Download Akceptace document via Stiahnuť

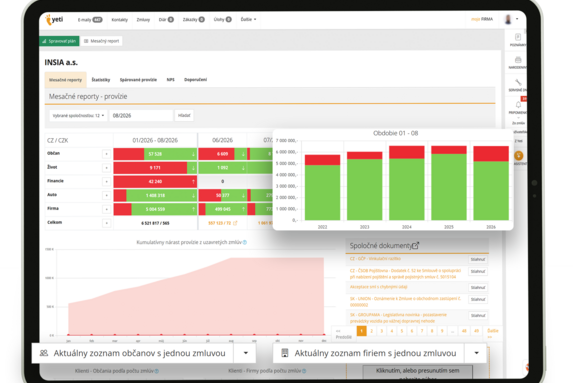coord(478,288)
